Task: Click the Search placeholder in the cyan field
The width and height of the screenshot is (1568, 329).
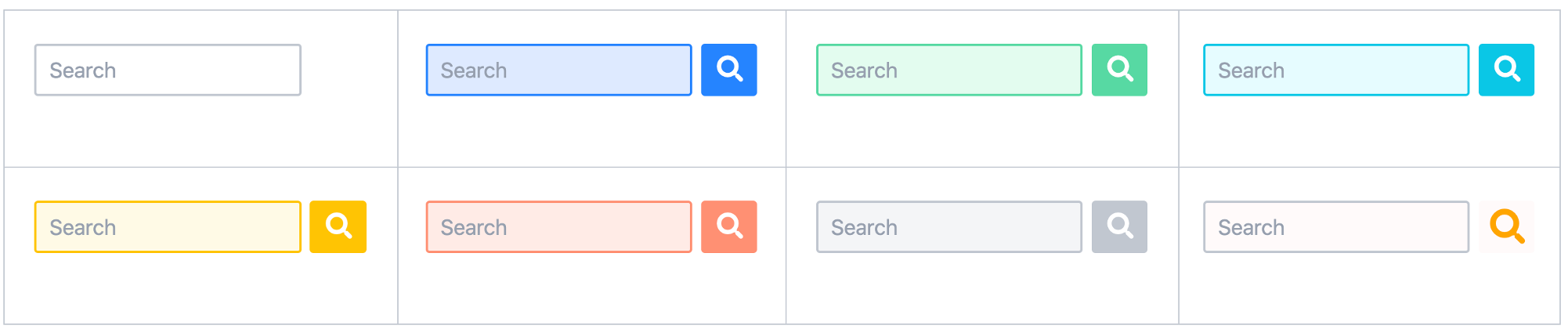Action: 1251,70
